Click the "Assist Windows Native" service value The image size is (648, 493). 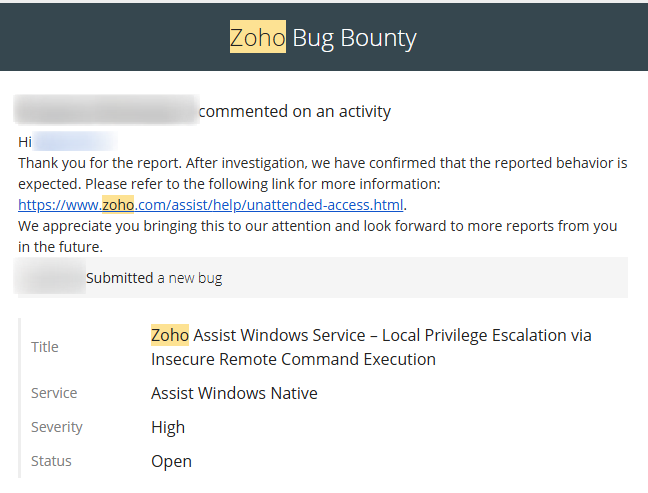[x=234, y=393]
